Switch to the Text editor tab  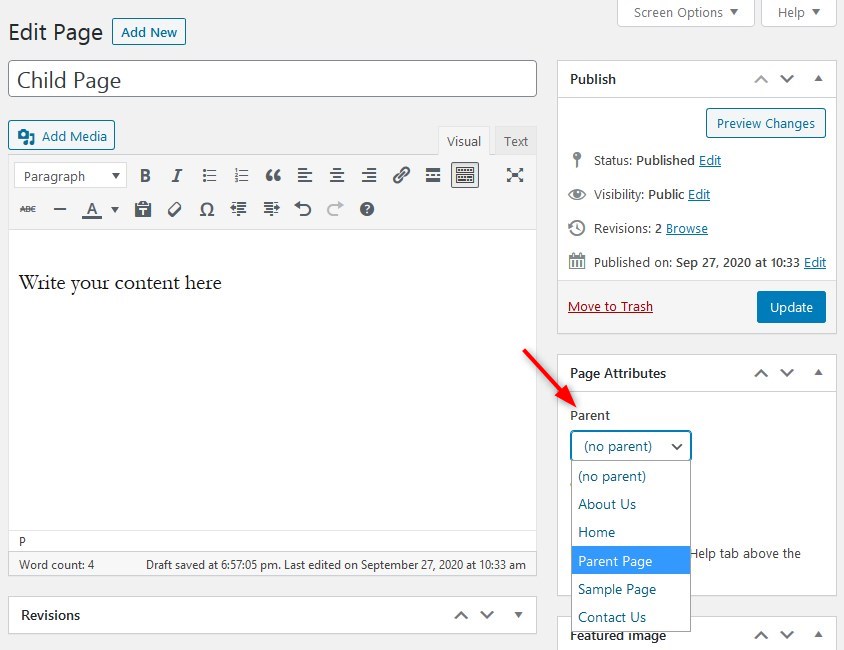(x=515, y=141)
